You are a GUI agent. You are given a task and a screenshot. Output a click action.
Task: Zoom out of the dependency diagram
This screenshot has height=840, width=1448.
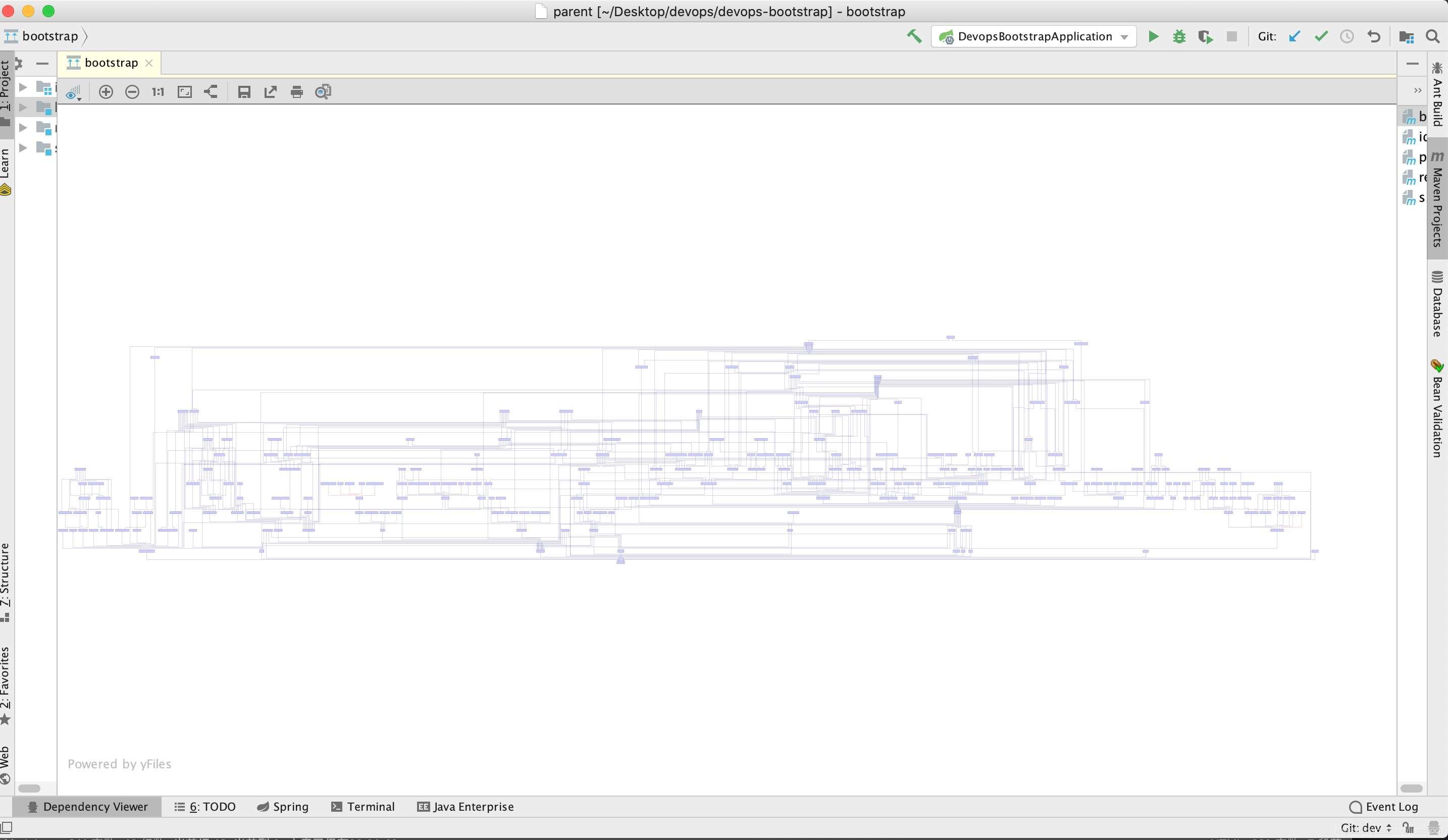[132, 92]
